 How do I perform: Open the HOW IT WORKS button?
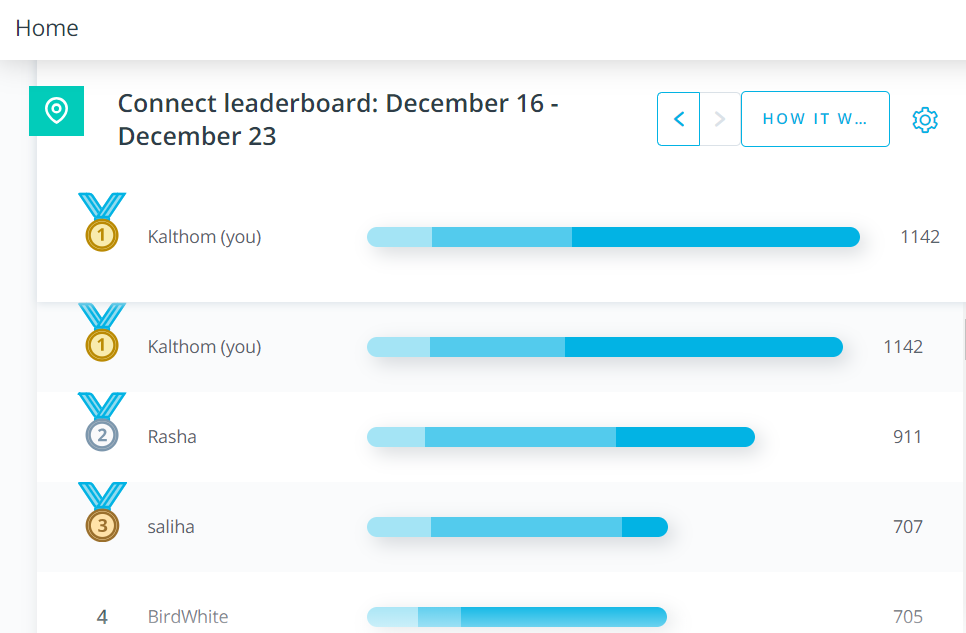click(815, 119)
